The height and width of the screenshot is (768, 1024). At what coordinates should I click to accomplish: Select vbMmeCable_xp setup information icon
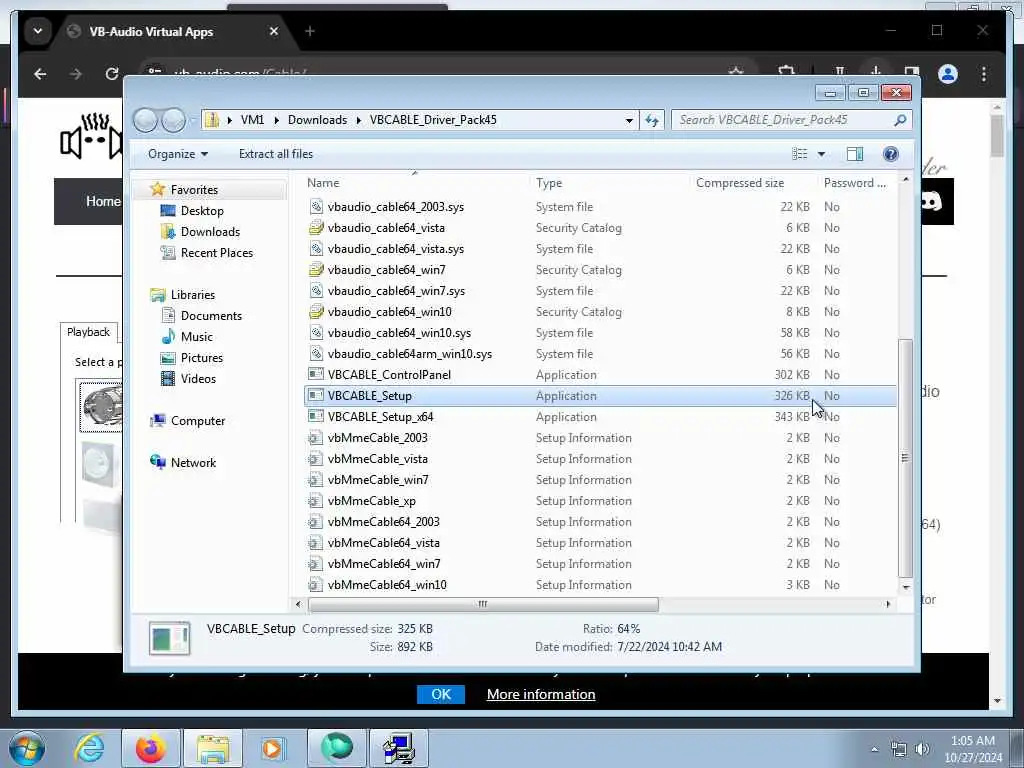pyautogui.click(x=316, y=501)
